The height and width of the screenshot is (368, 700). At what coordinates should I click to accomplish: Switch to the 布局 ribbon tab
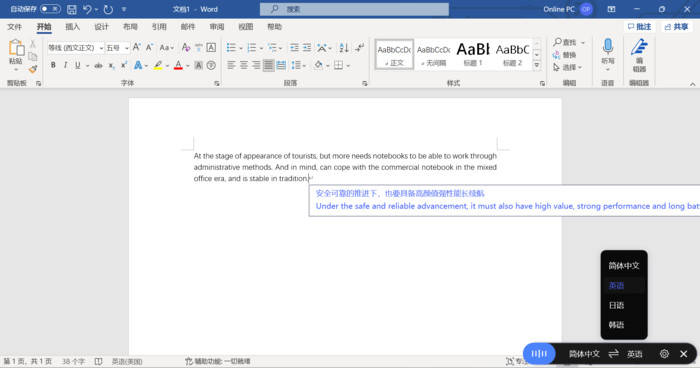130,27
